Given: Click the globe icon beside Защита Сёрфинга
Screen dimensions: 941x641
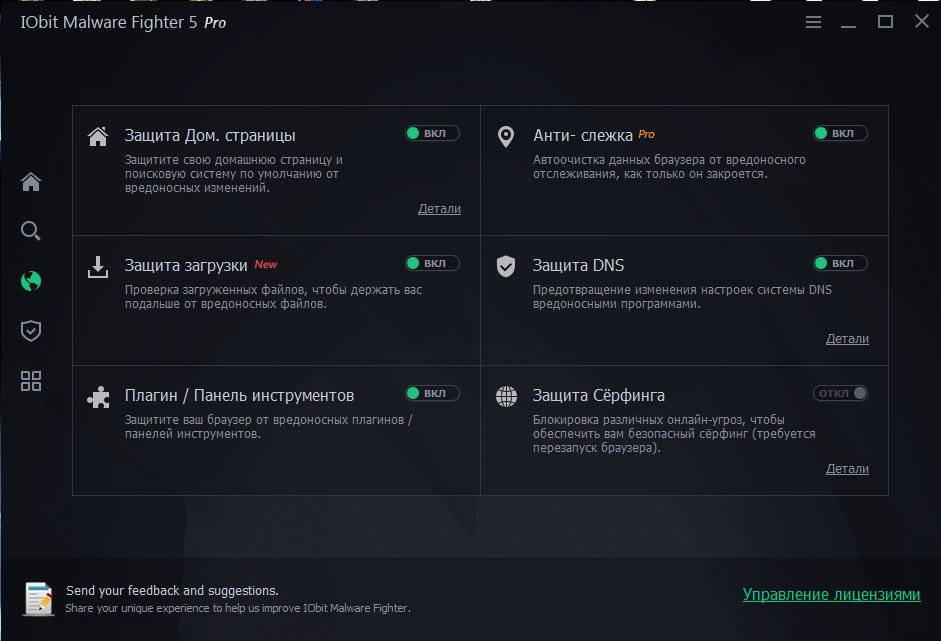Looking at the screenshot, I should [x=507, y=396].
